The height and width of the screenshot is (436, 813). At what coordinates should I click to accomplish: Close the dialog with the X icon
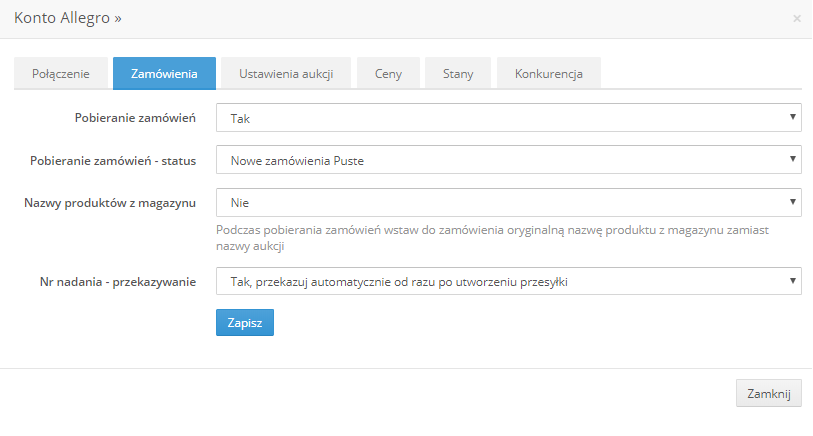796,19
